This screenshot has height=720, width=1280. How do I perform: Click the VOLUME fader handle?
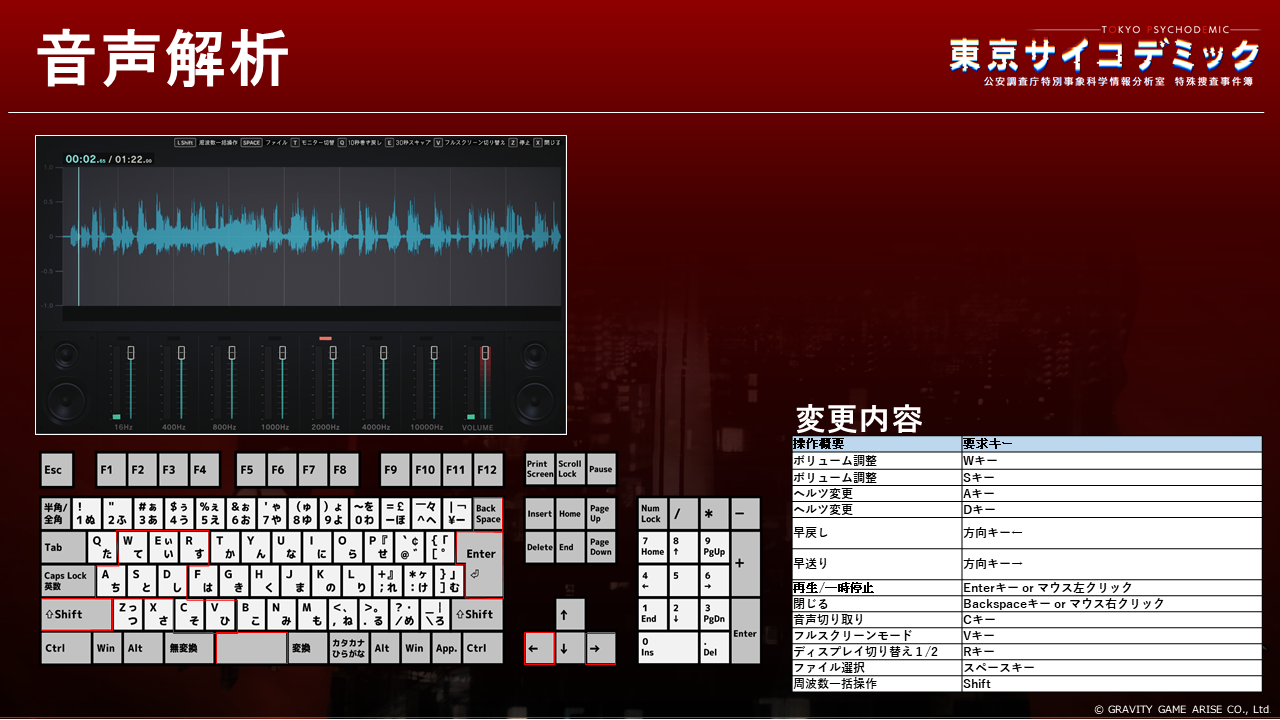click(x=485, y=352)
